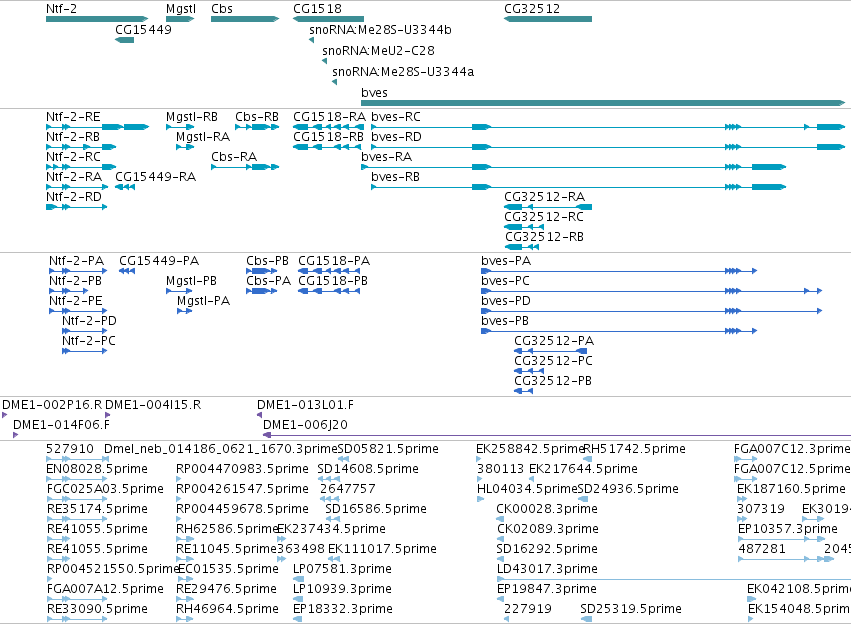Click the Mgstl-PB protein label
Image resolution: width=851 pixels, height=624 pixels.
tap(191, 281)
